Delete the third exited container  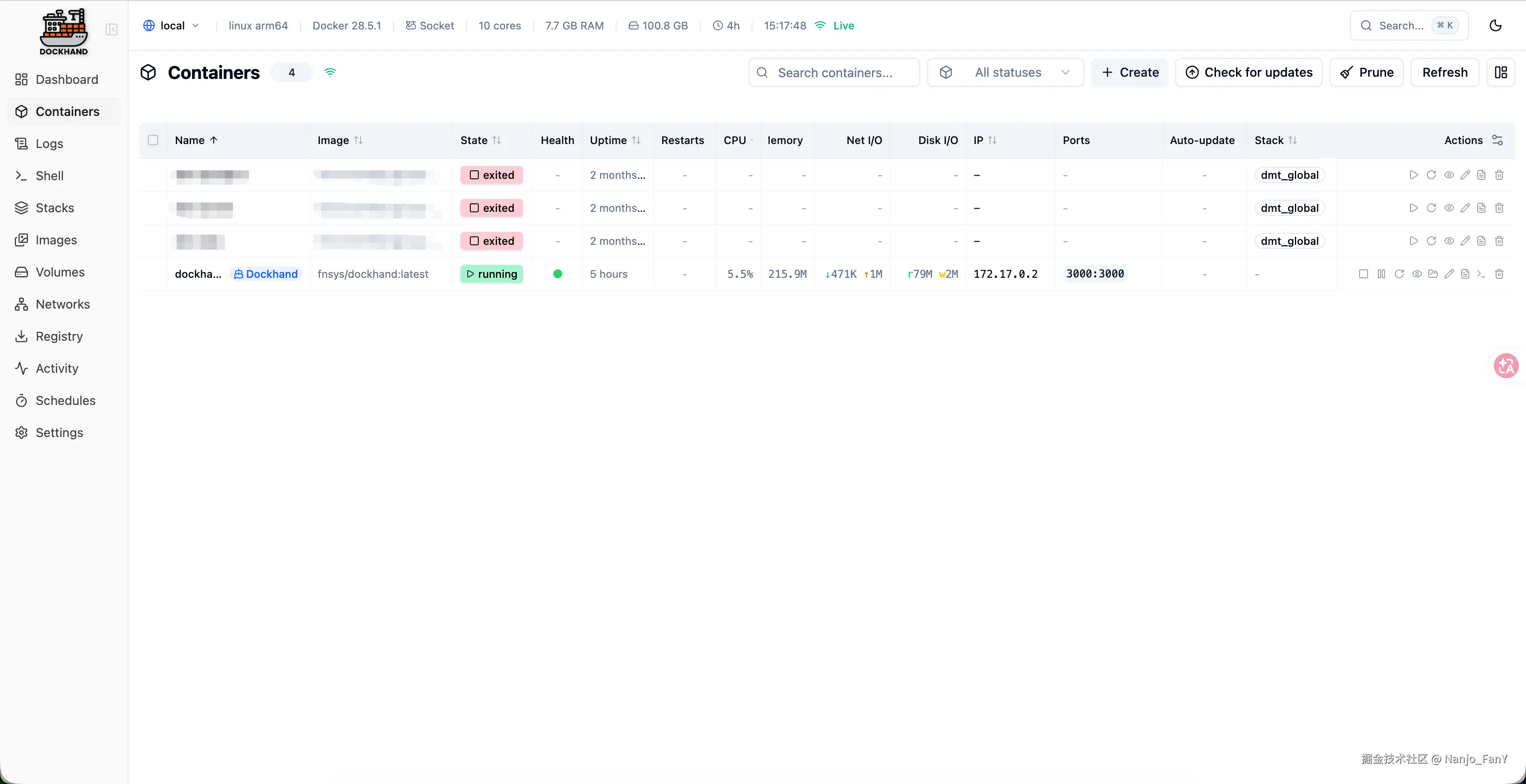coord(1499,241)
